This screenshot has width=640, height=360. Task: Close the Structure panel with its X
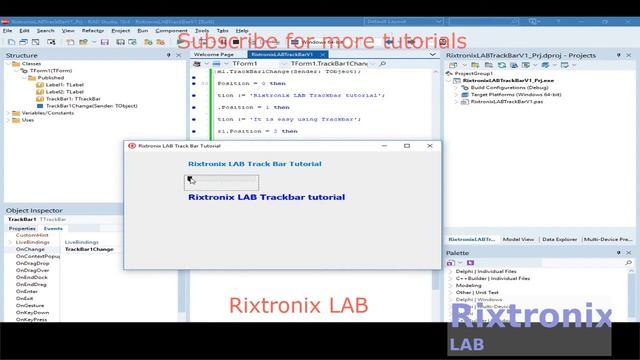coord(179,55)
